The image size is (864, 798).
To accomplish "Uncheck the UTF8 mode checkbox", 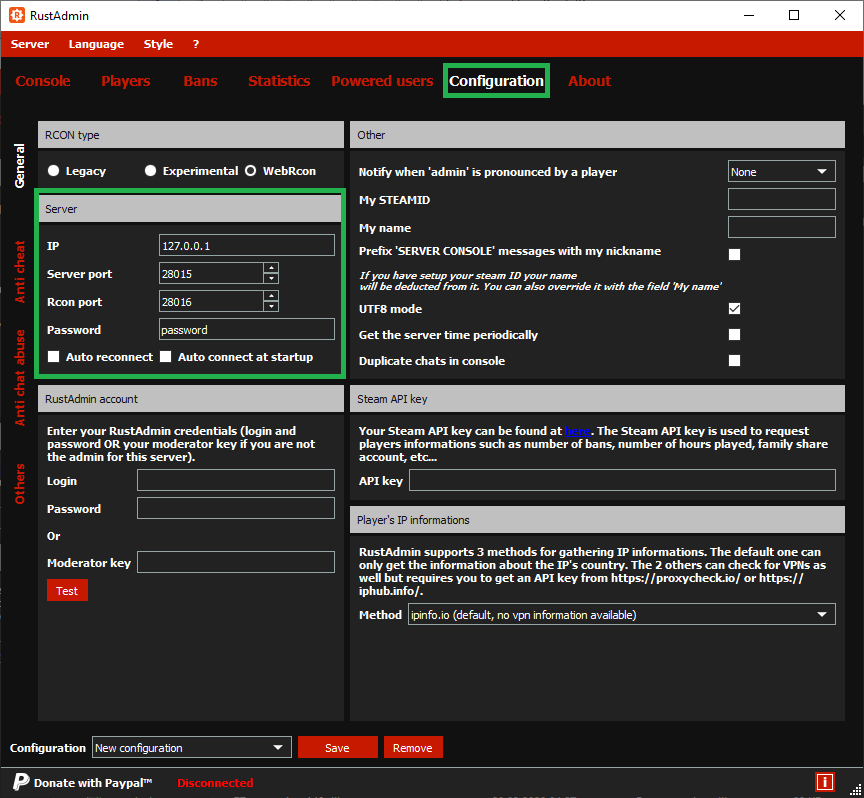I will coord(734,309).
